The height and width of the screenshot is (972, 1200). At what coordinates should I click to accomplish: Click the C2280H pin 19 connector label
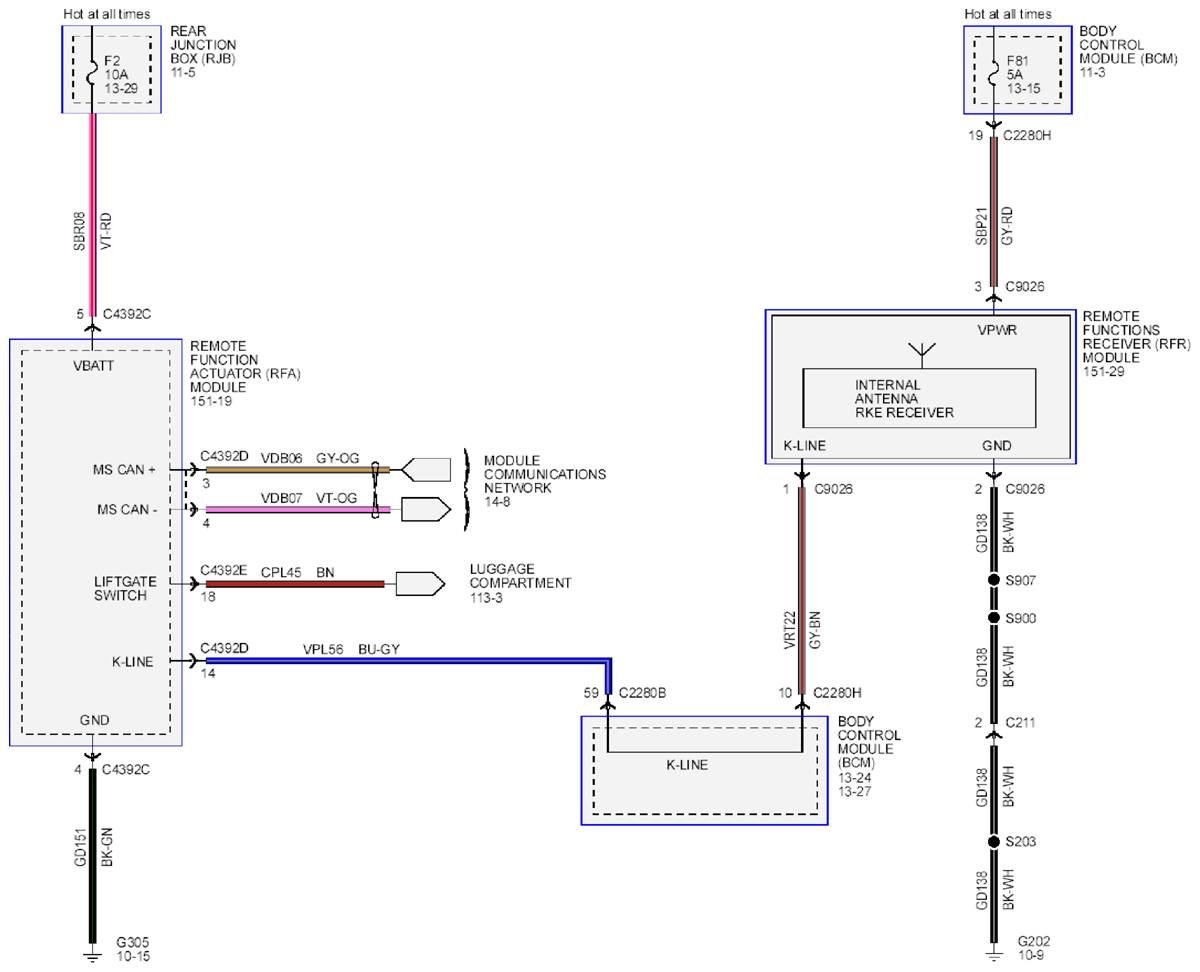pyautogui.click(x=1025, y=135)
